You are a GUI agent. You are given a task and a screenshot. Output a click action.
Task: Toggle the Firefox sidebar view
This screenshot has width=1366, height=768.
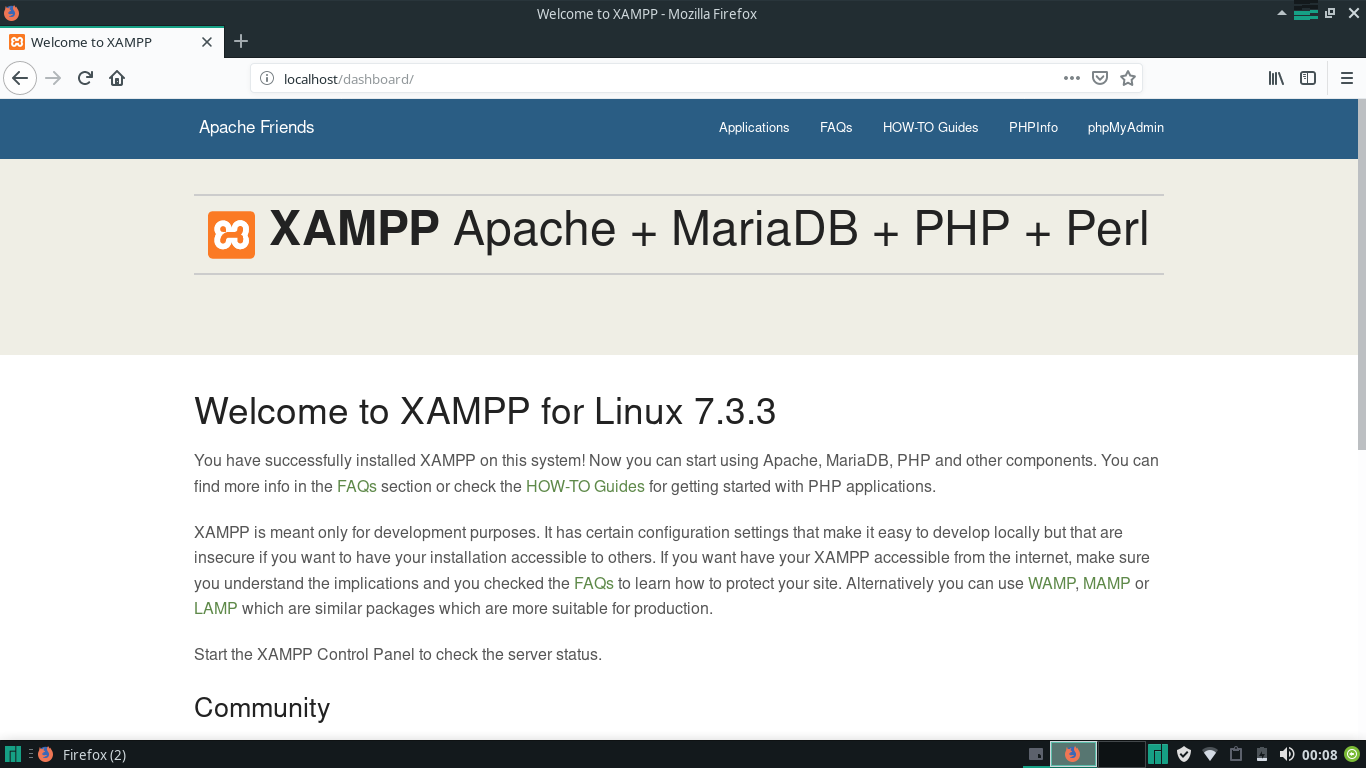pyautogui.click(x=1308, y=78)
